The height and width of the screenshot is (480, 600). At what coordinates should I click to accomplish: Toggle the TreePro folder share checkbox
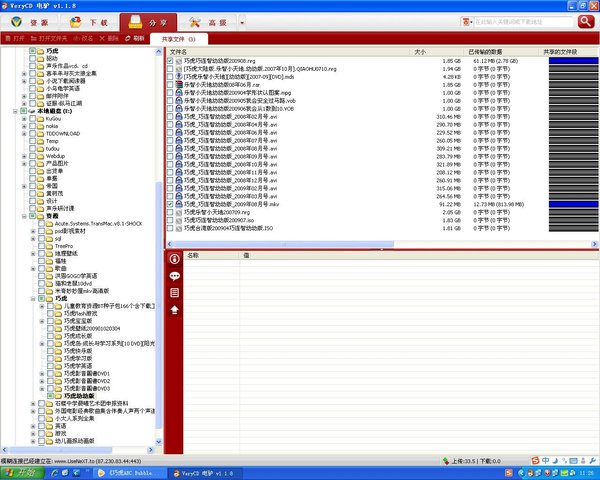[x=41, y=246]
